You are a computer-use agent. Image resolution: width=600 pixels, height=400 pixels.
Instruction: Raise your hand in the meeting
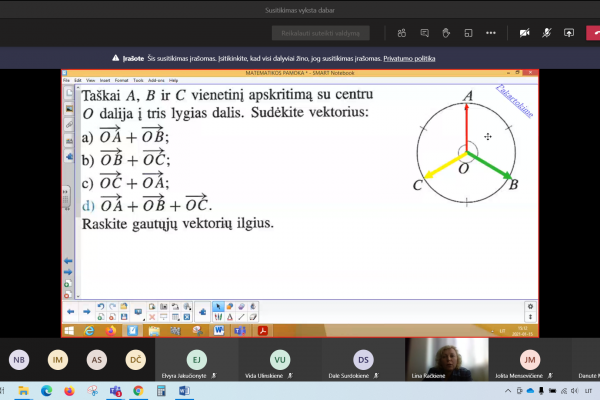pos(446,33)
